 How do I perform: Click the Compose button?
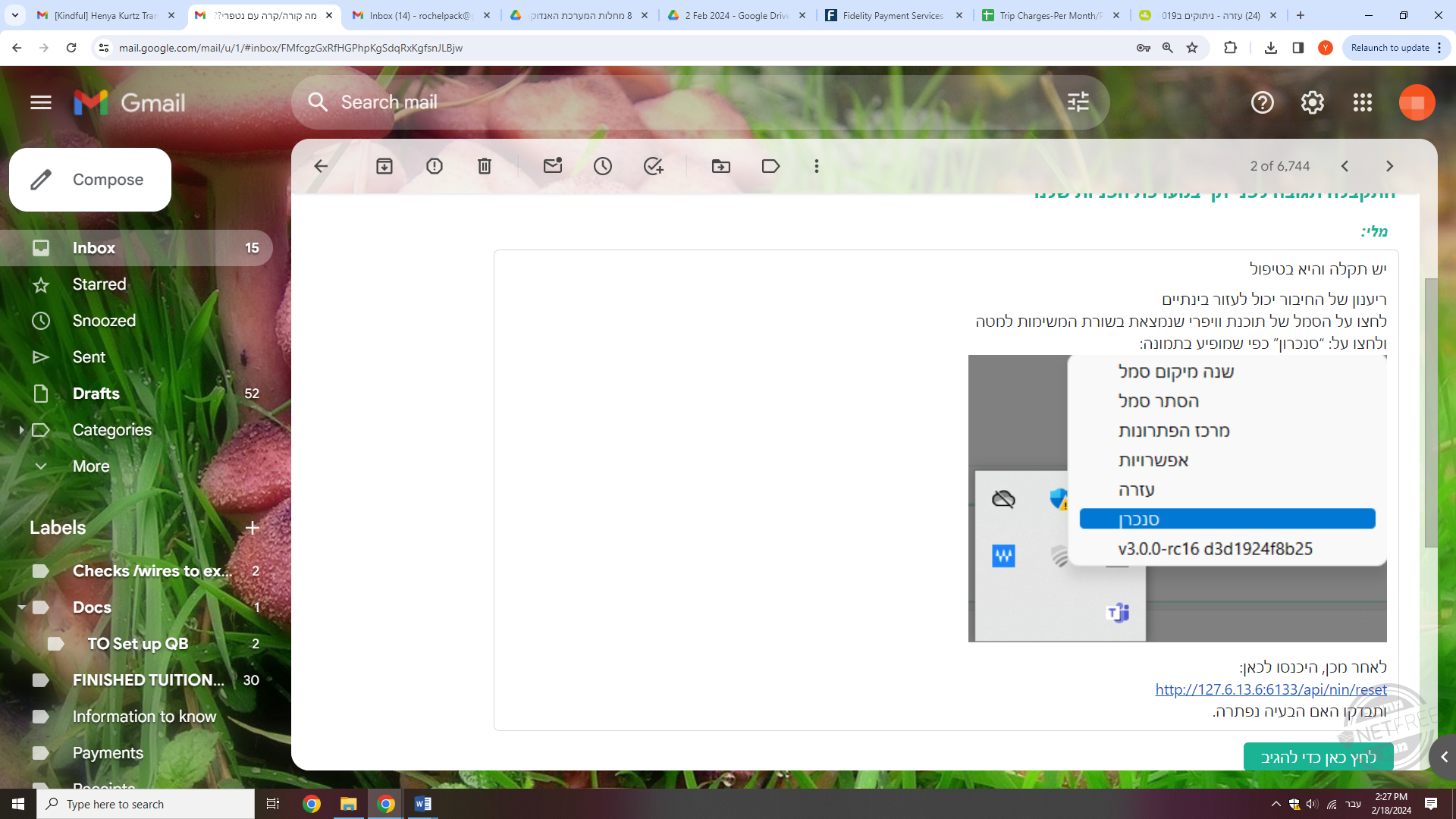90,180
